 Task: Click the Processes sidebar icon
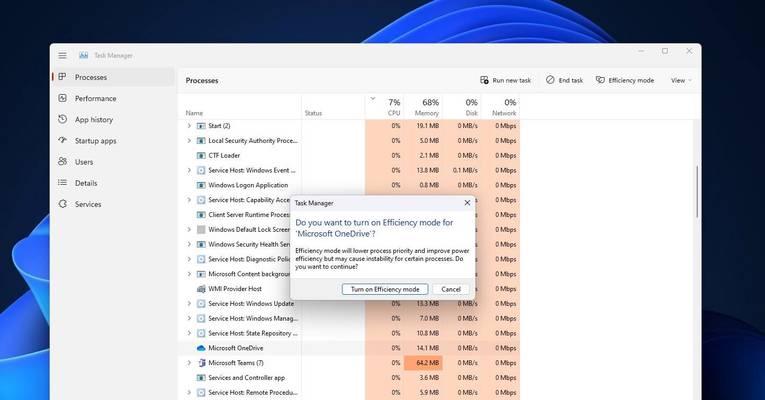click(62, 77)
